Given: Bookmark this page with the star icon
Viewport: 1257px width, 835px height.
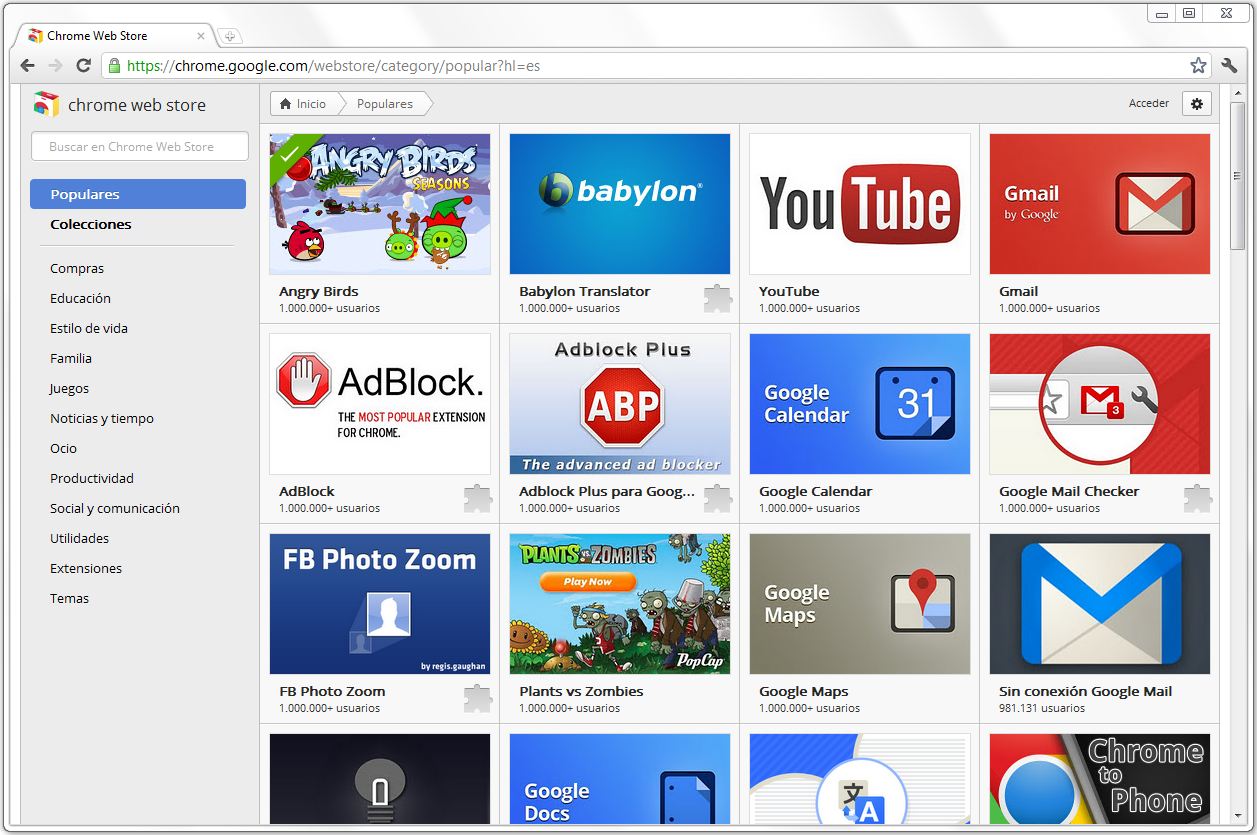Looking at the screenshot, I should [1198, 66].
